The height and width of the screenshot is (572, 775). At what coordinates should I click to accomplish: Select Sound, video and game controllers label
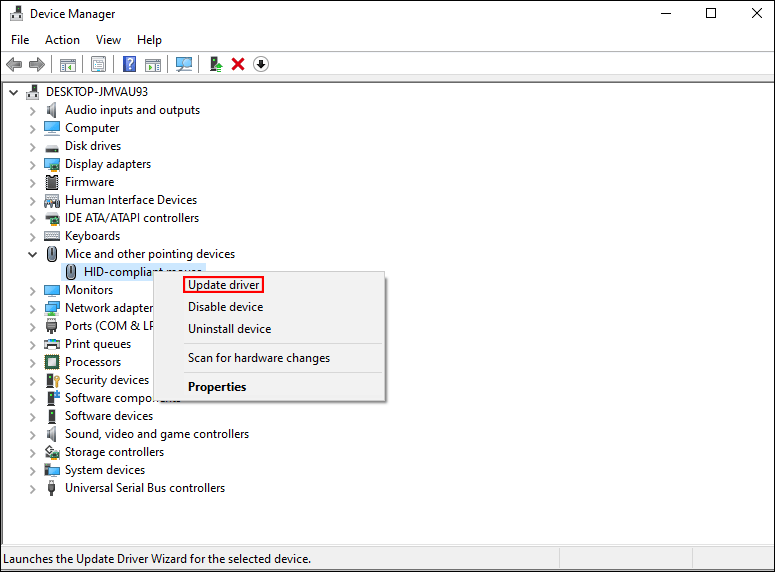point(157,434)
